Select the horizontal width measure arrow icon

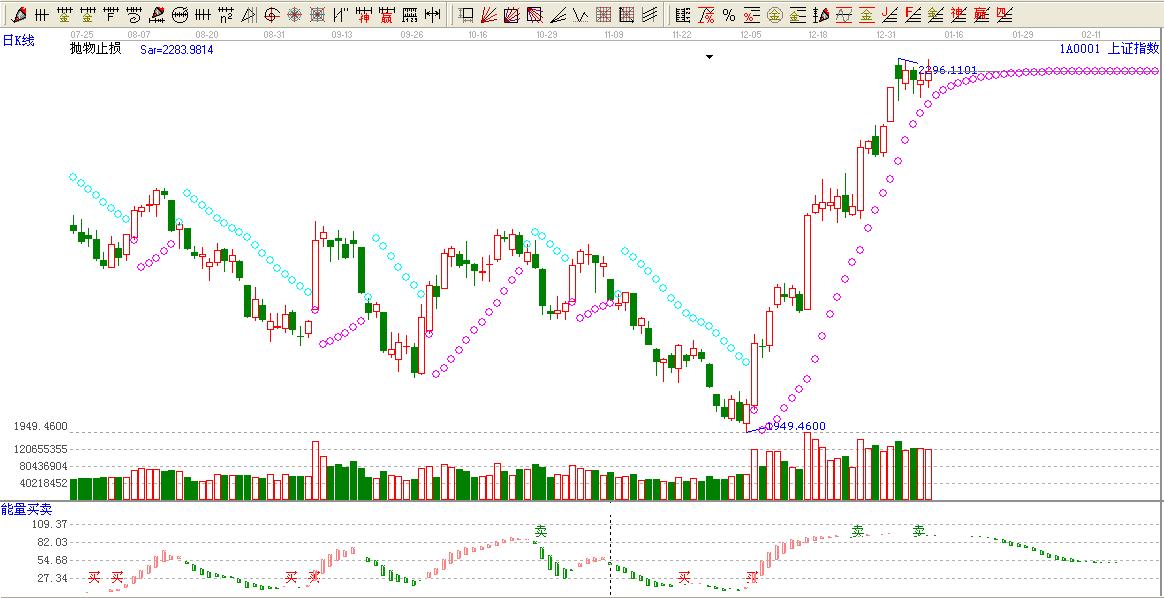[x=432, y=15]
